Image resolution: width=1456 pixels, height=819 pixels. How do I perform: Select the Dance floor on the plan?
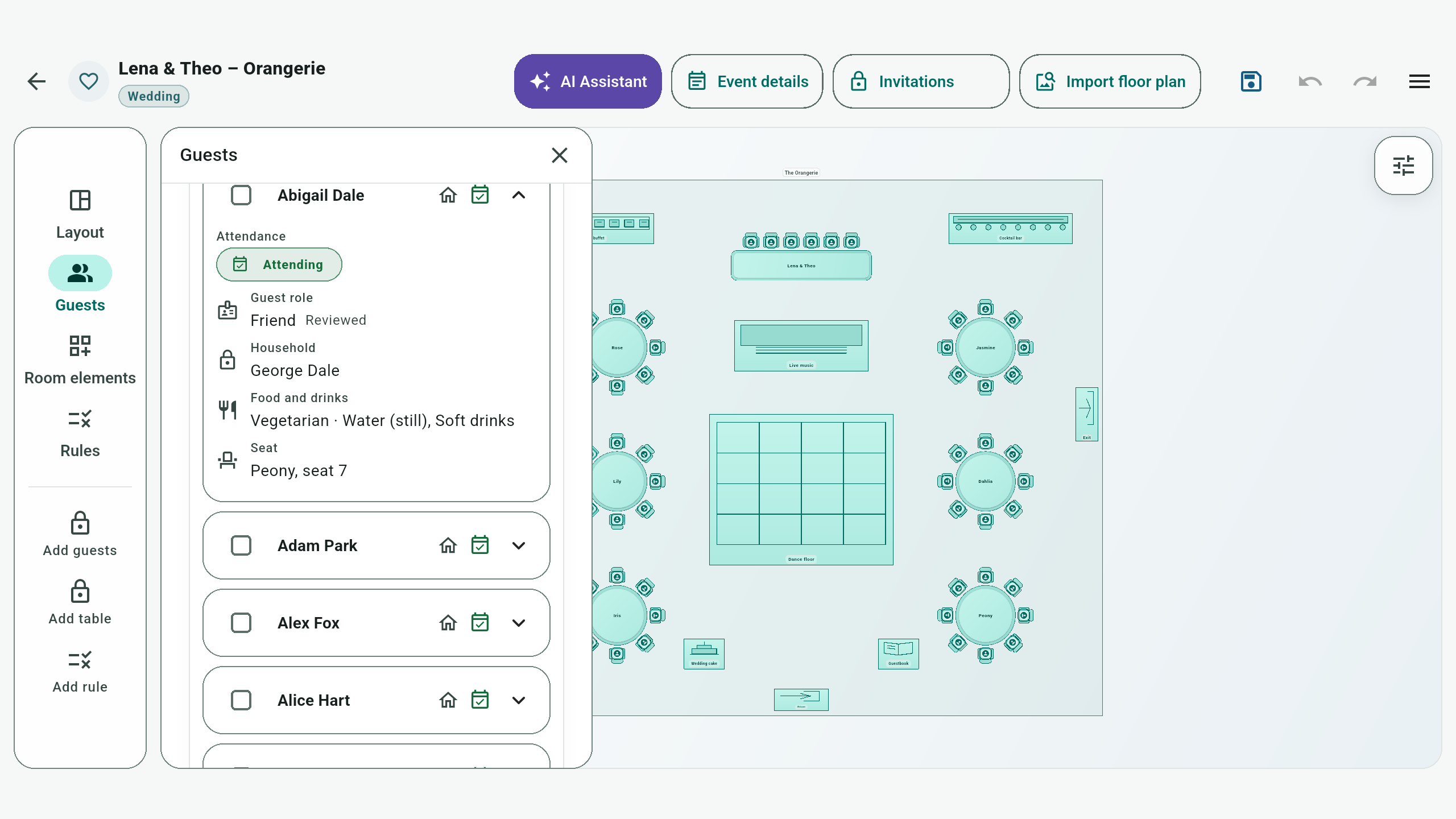click(x=801, y=489)
